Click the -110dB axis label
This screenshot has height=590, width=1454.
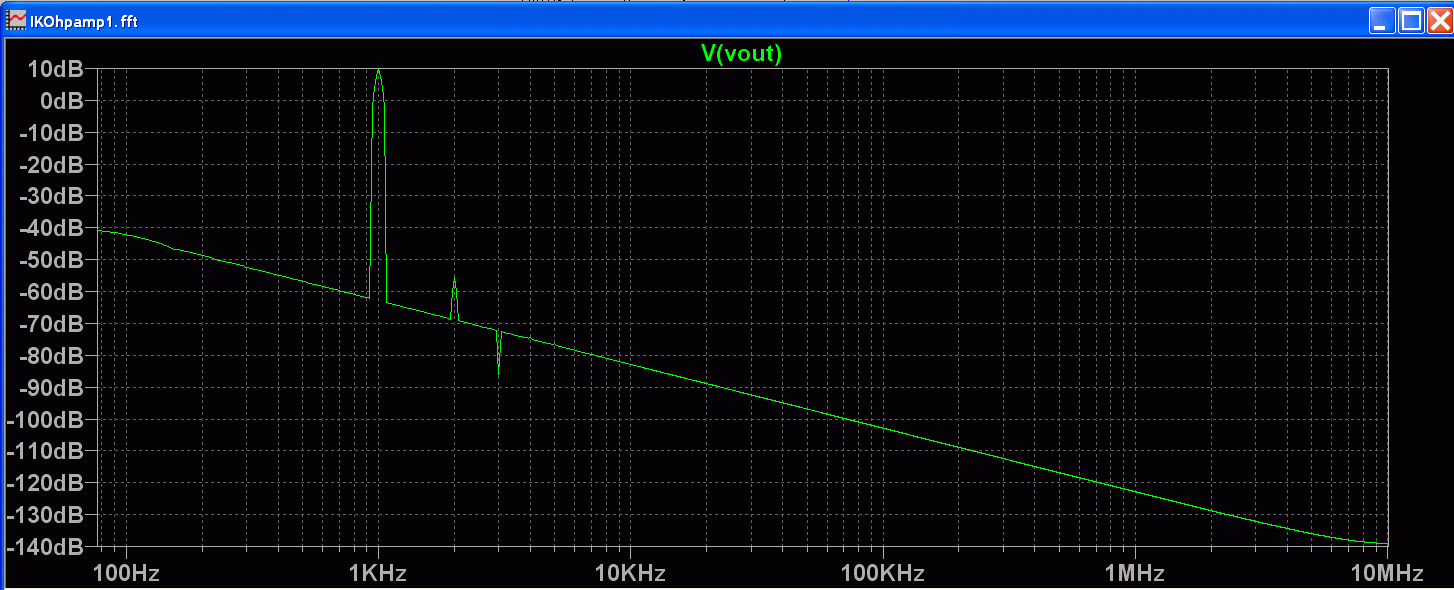click(x=47, y=452)
